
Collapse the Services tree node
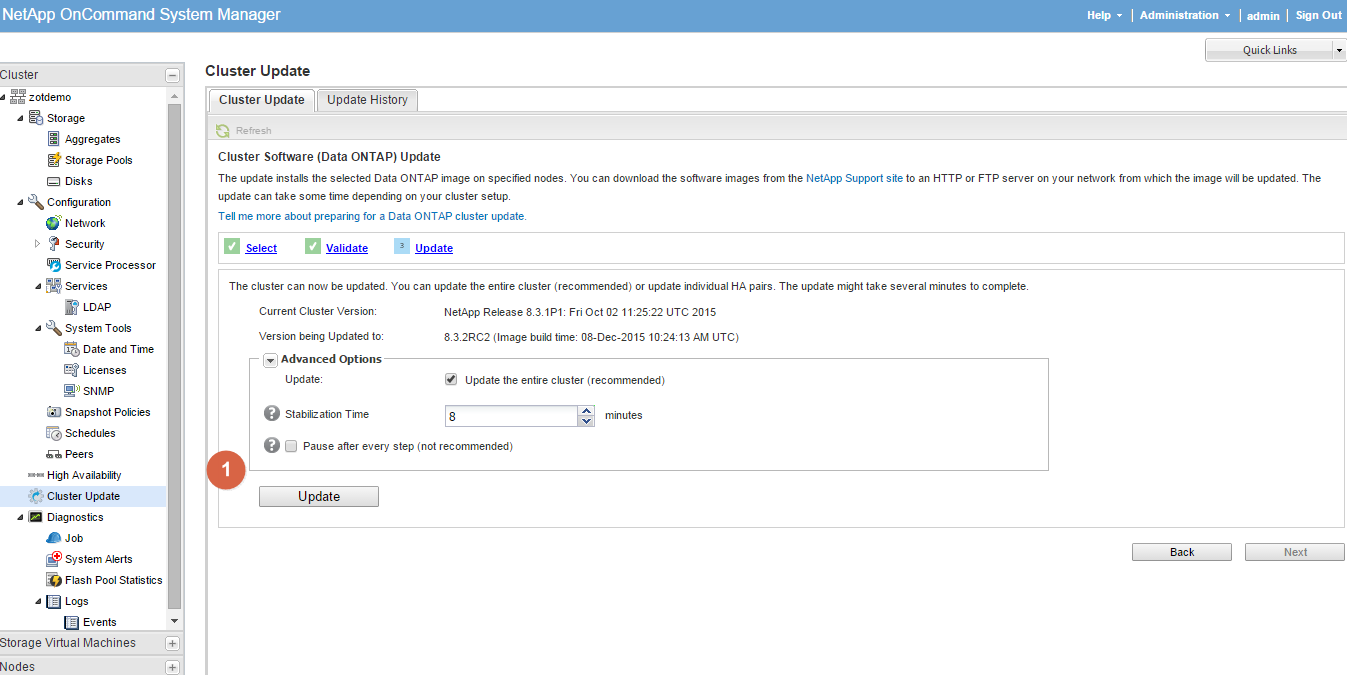[x=38, y=286]
